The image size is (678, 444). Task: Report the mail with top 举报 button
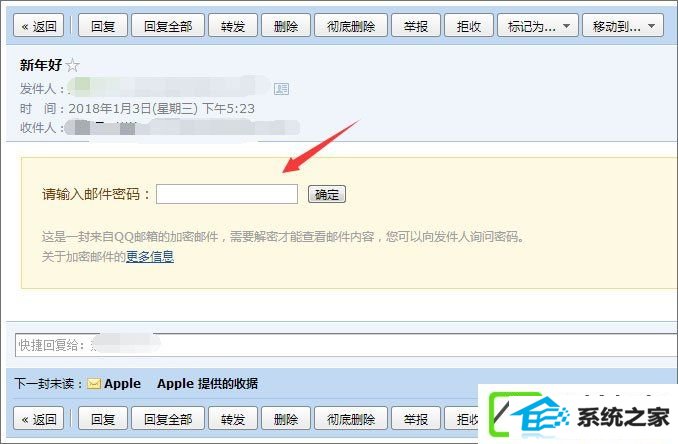416,26
